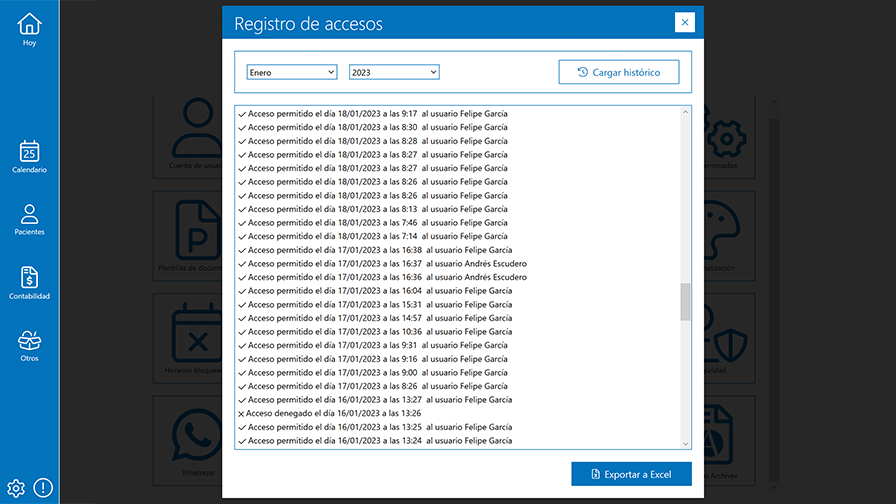The image size is (896, 504).
Task: Open Plantillas de documentos tile in background
Action: 188,236
